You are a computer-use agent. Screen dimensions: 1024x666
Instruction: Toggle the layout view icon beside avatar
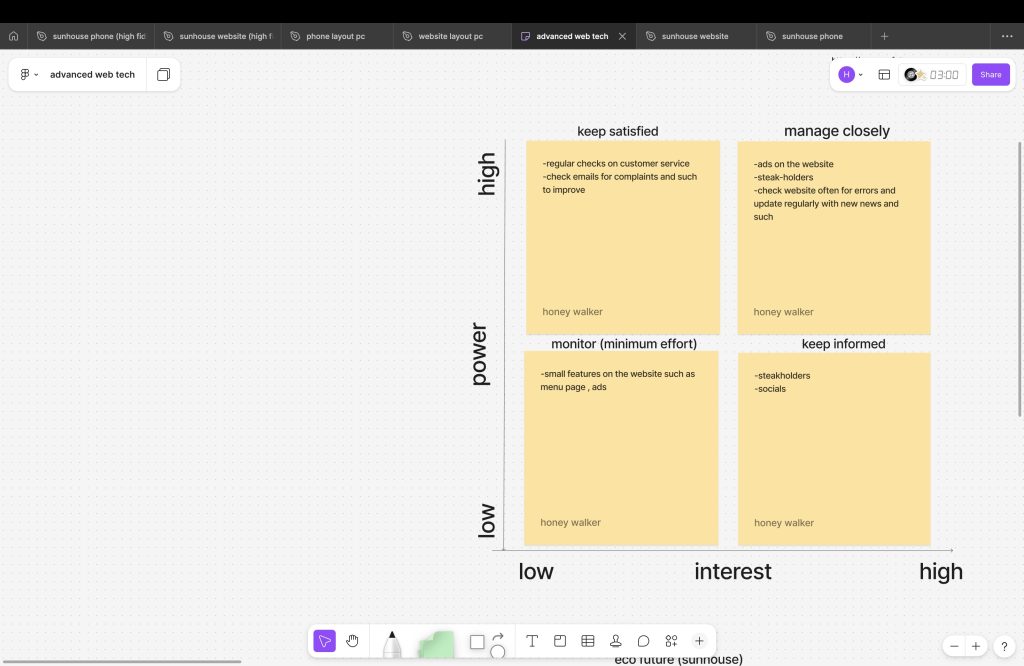[x=884, y=75]
